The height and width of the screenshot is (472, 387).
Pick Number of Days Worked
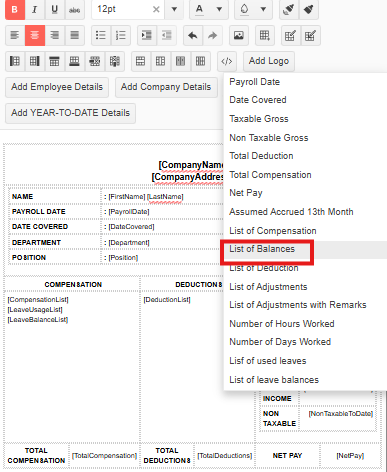click(x=280, y=342)
